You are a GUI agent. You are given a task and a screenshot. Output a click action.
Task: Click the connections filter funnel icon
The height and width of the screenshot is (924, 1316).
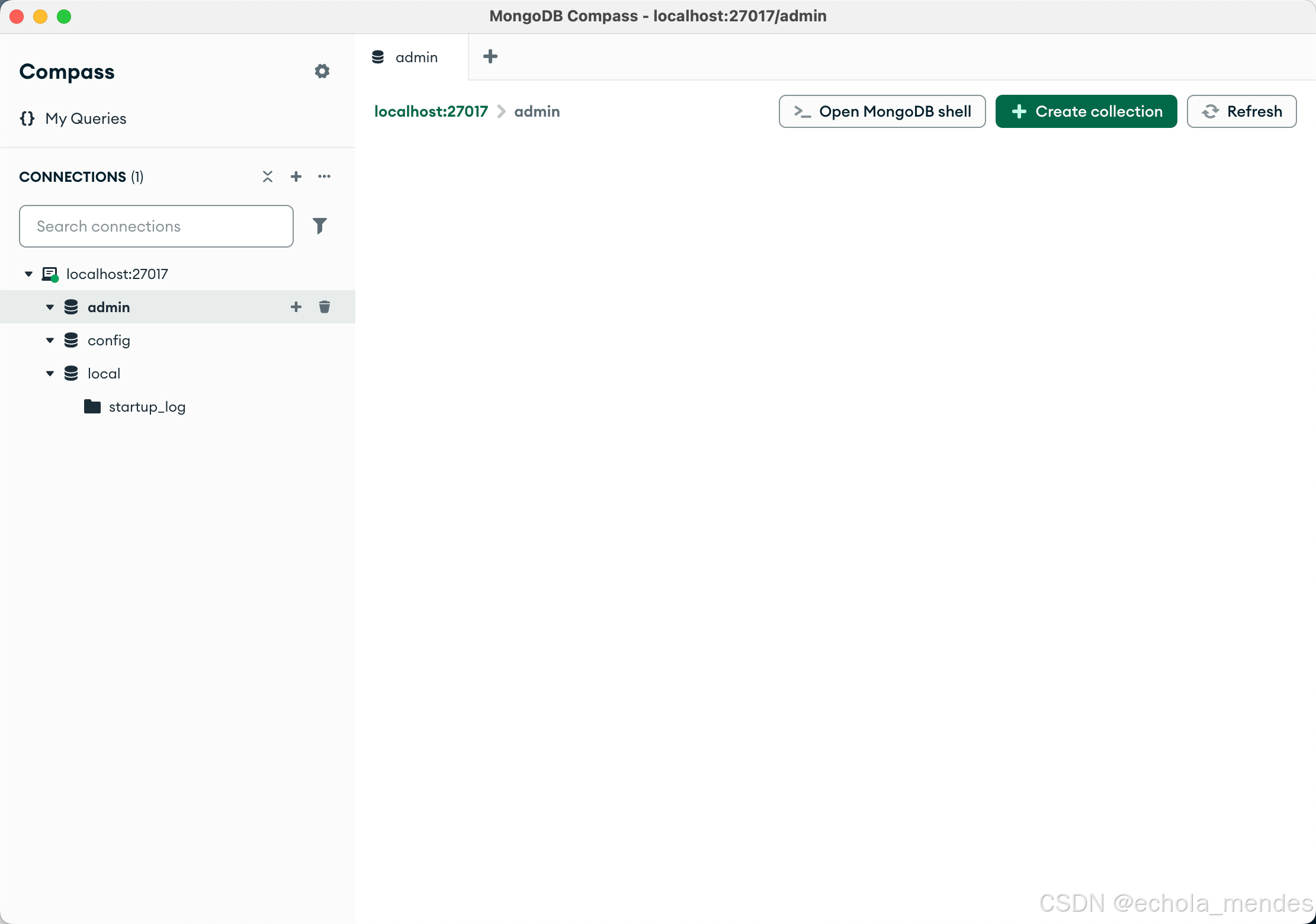tap(320, 226)
